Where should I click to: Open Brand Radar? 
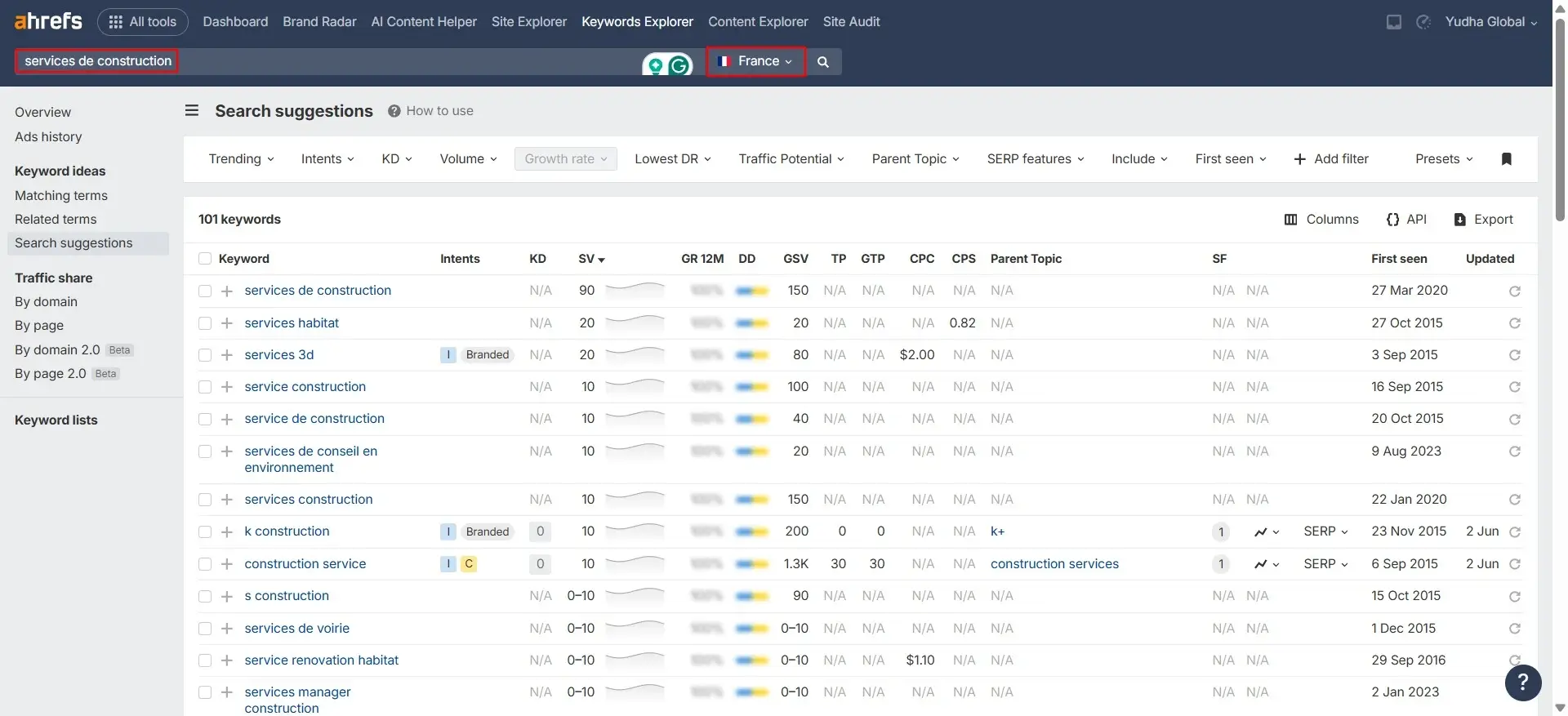point(319,22)
